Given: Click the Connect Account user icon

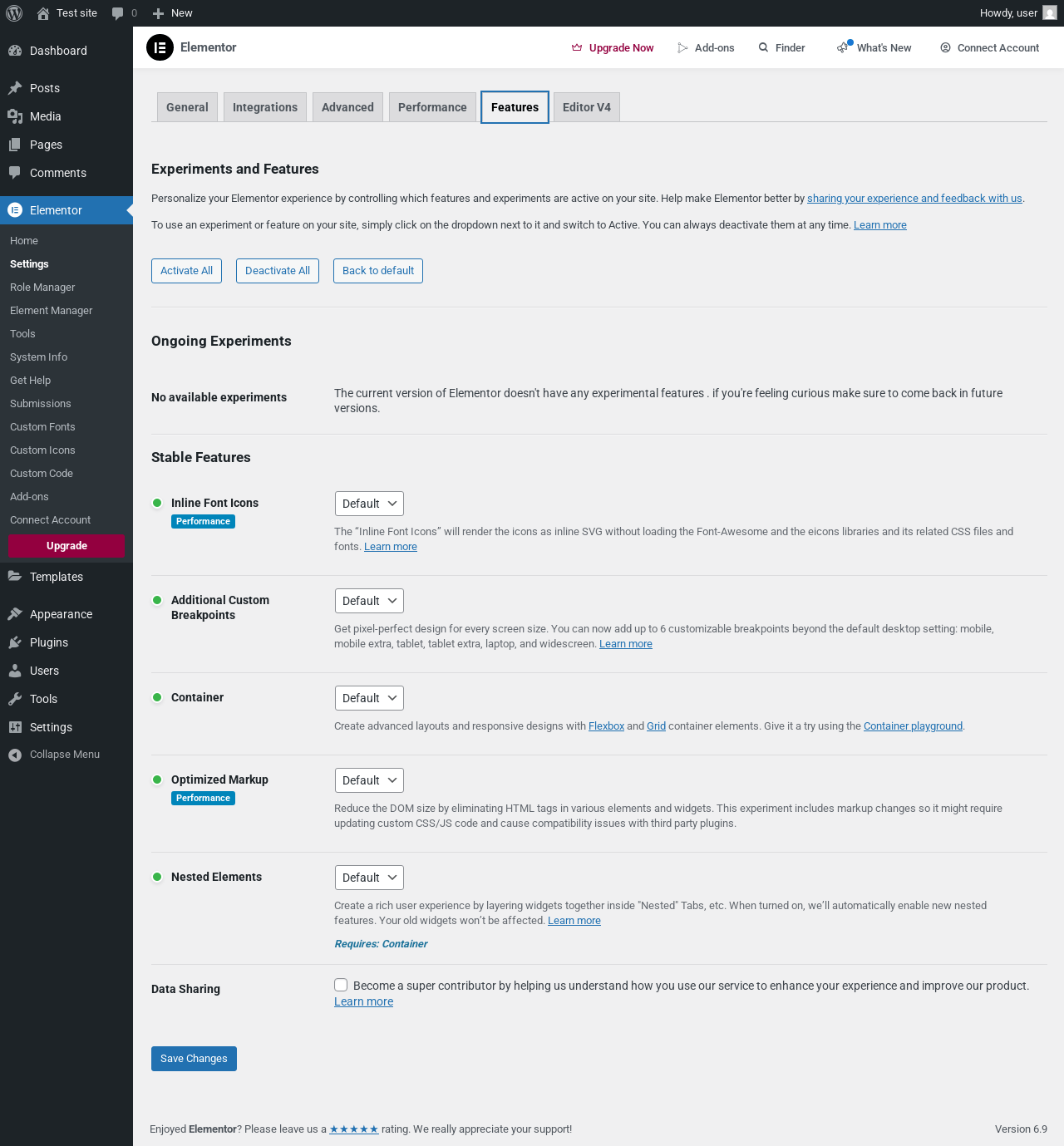Looking at the screenshot, I should point(945,48).
